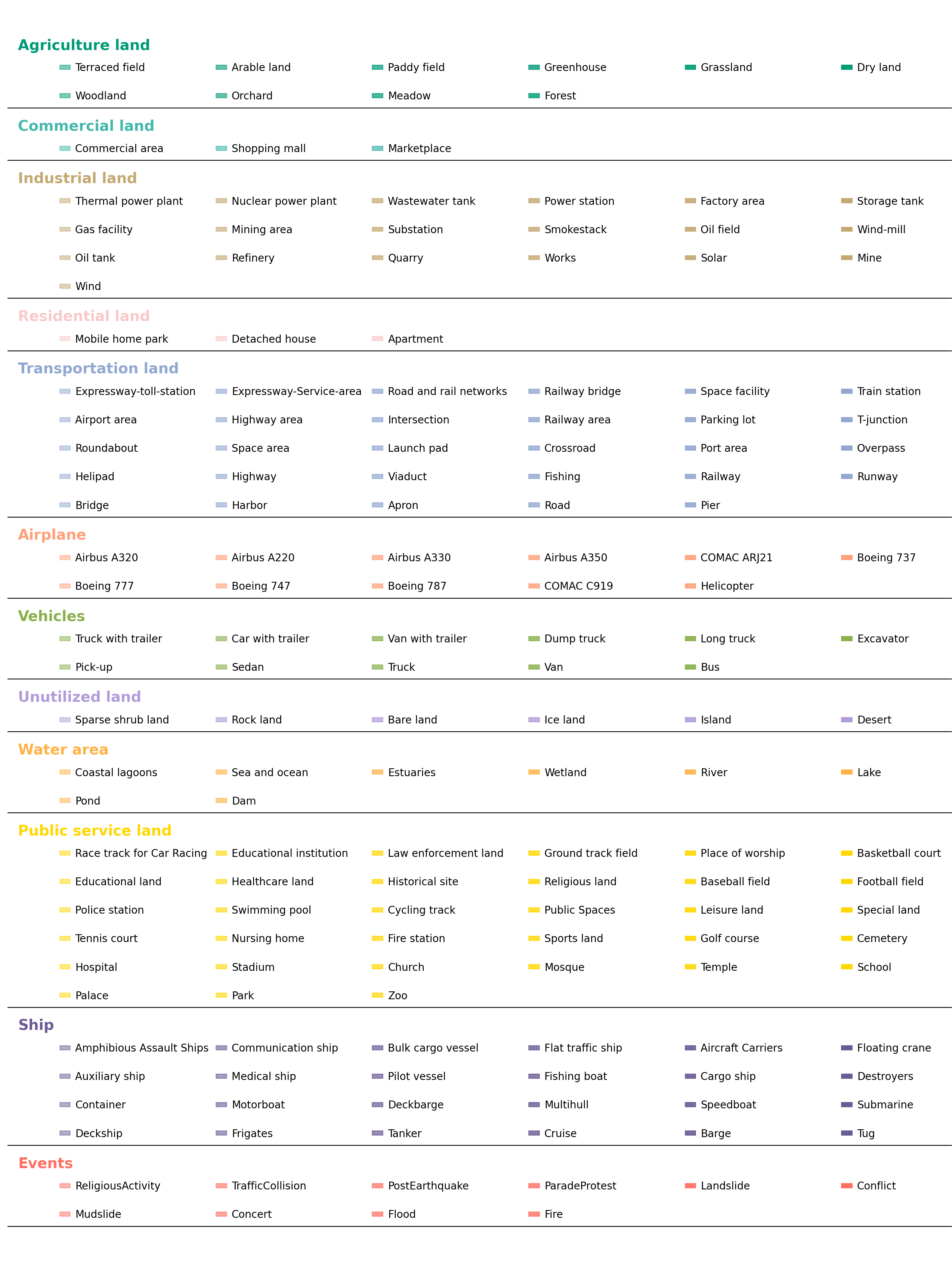Select the Coastal lagoons legend entry
This screenshot has width=952, height=1281.
(x=116, y=772)
